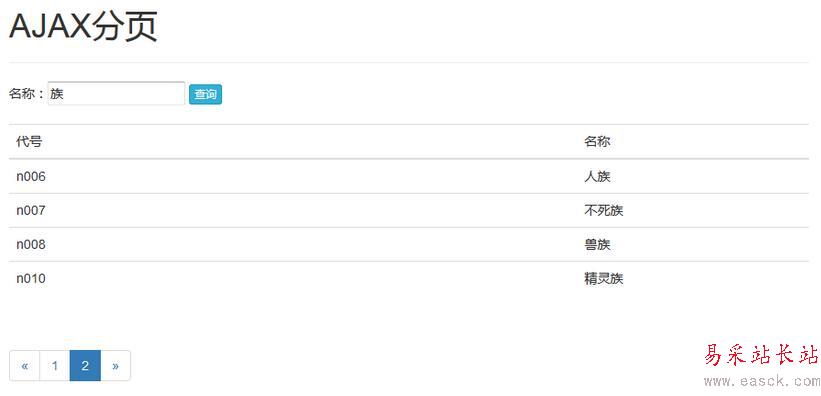Click the 易采站长站 watermark logo

coord(761,356)
